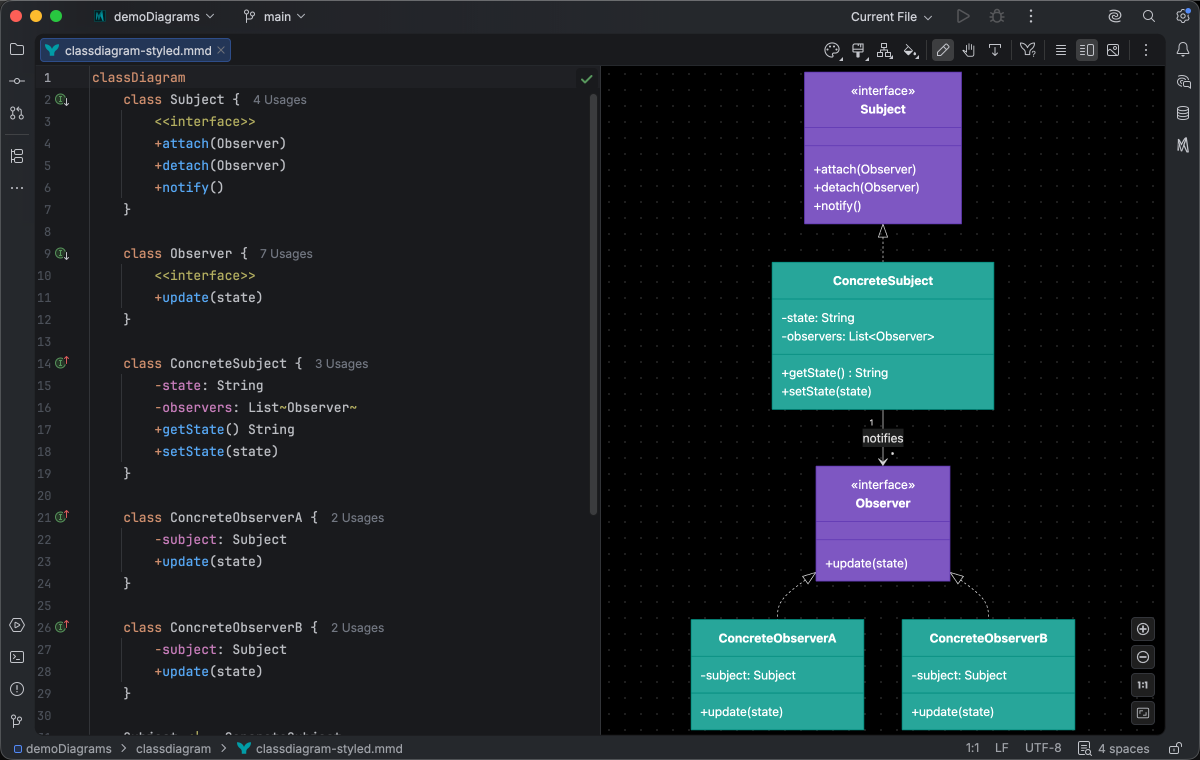Open the Git tool window

[x=16, y=721]
